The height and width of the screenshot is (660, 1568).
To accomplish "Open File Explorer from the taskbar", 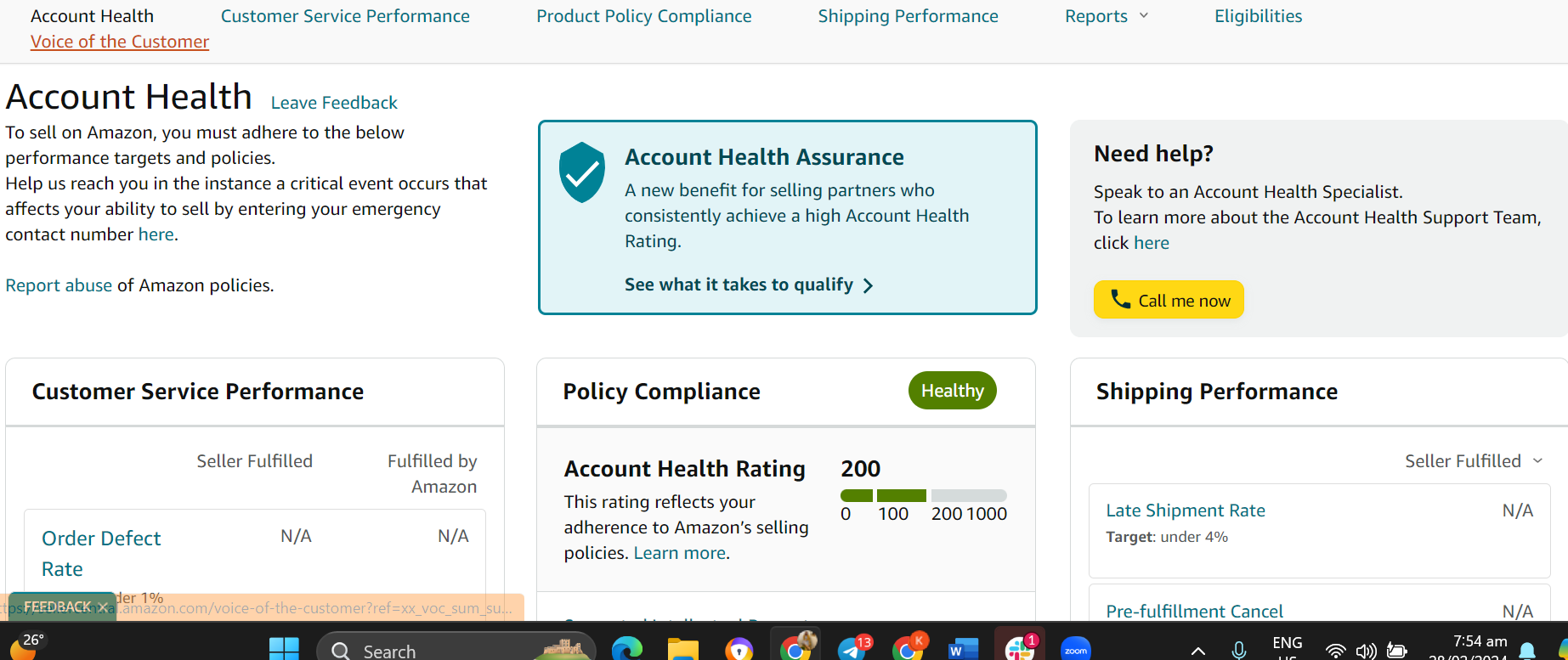I will 682,650.
